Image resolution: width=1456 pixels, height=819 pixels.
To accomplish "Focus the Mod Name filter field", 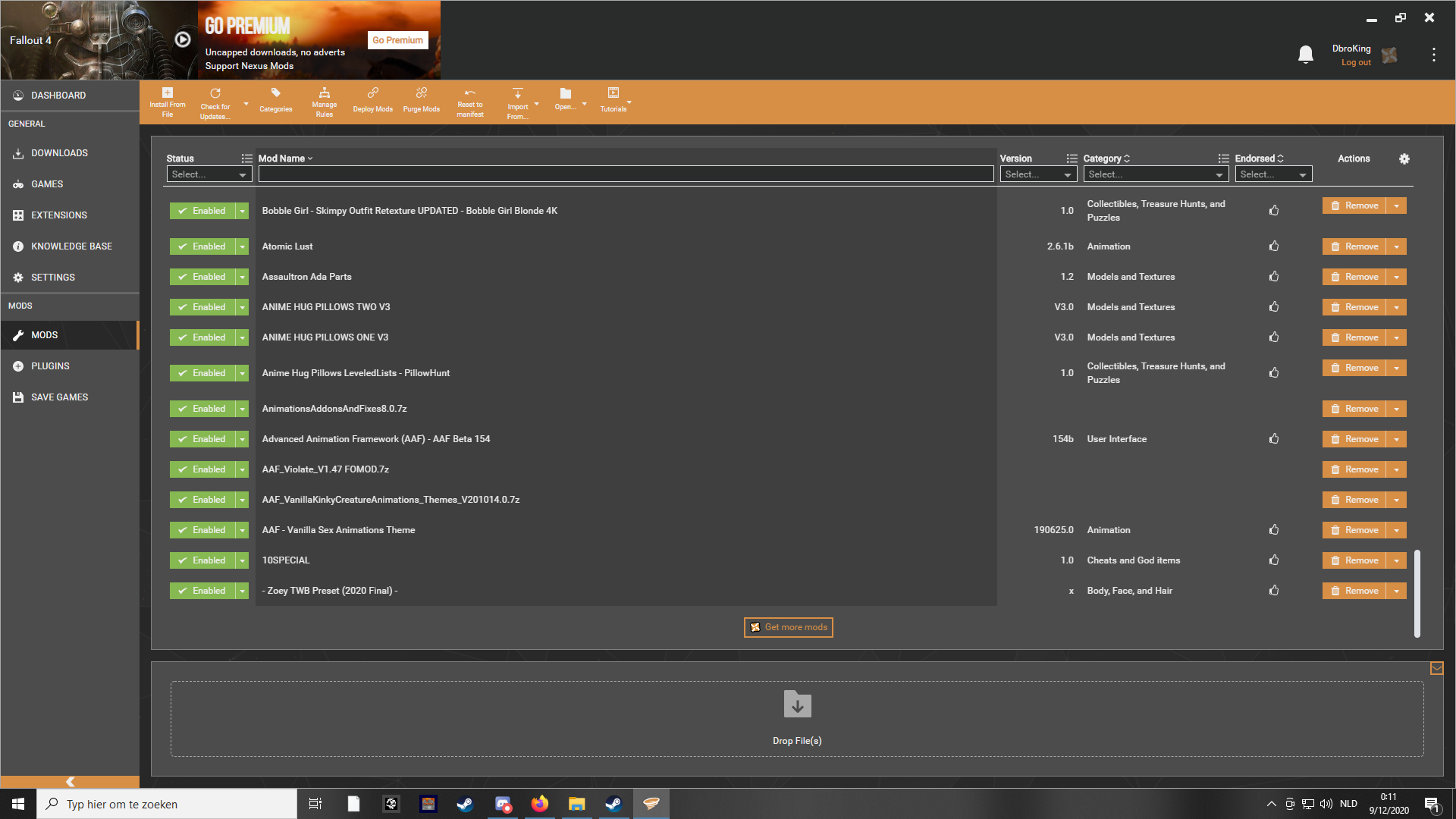I will (x=626, y=174).
